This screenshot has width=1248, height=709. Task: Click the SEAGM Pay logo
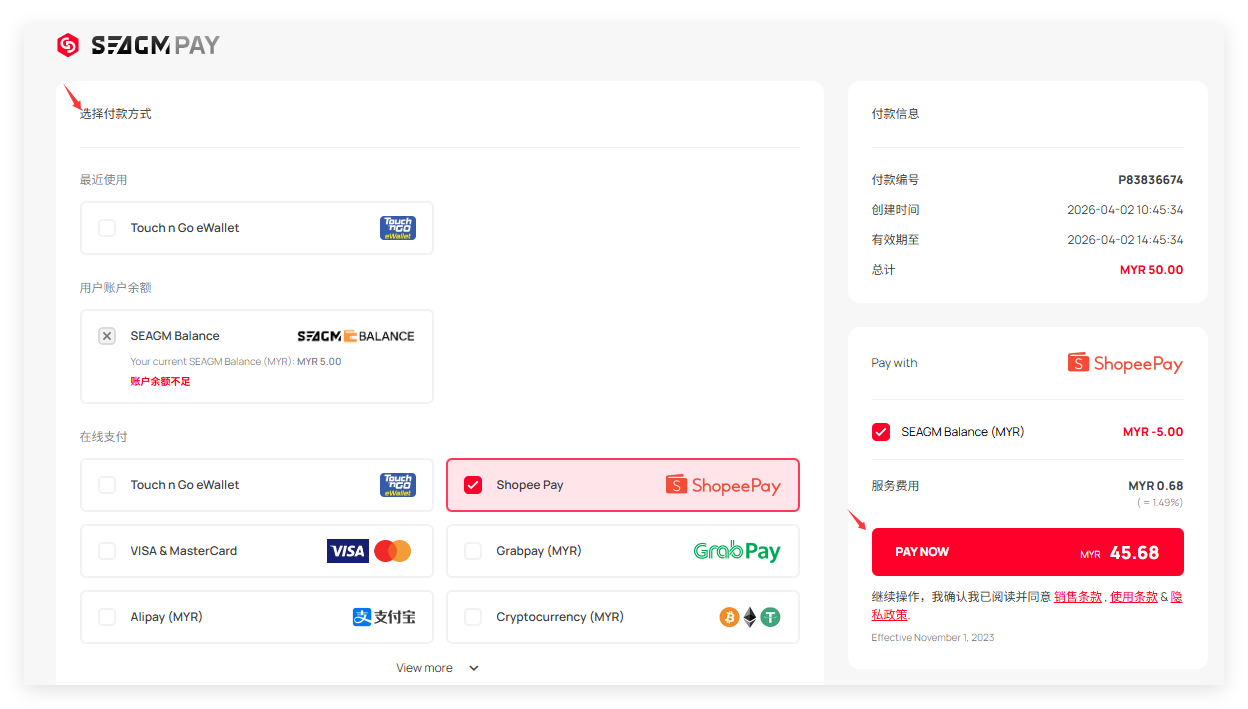(x=138, y=45)
